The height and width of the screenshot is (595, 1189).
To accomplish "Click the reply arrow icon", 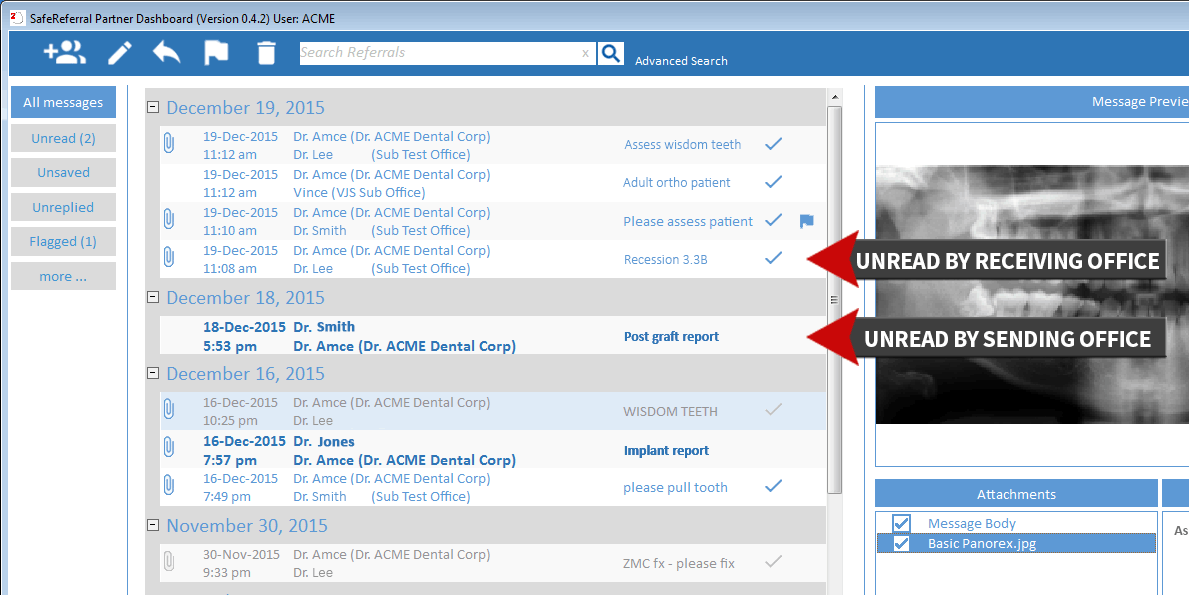I will point(167,53).
